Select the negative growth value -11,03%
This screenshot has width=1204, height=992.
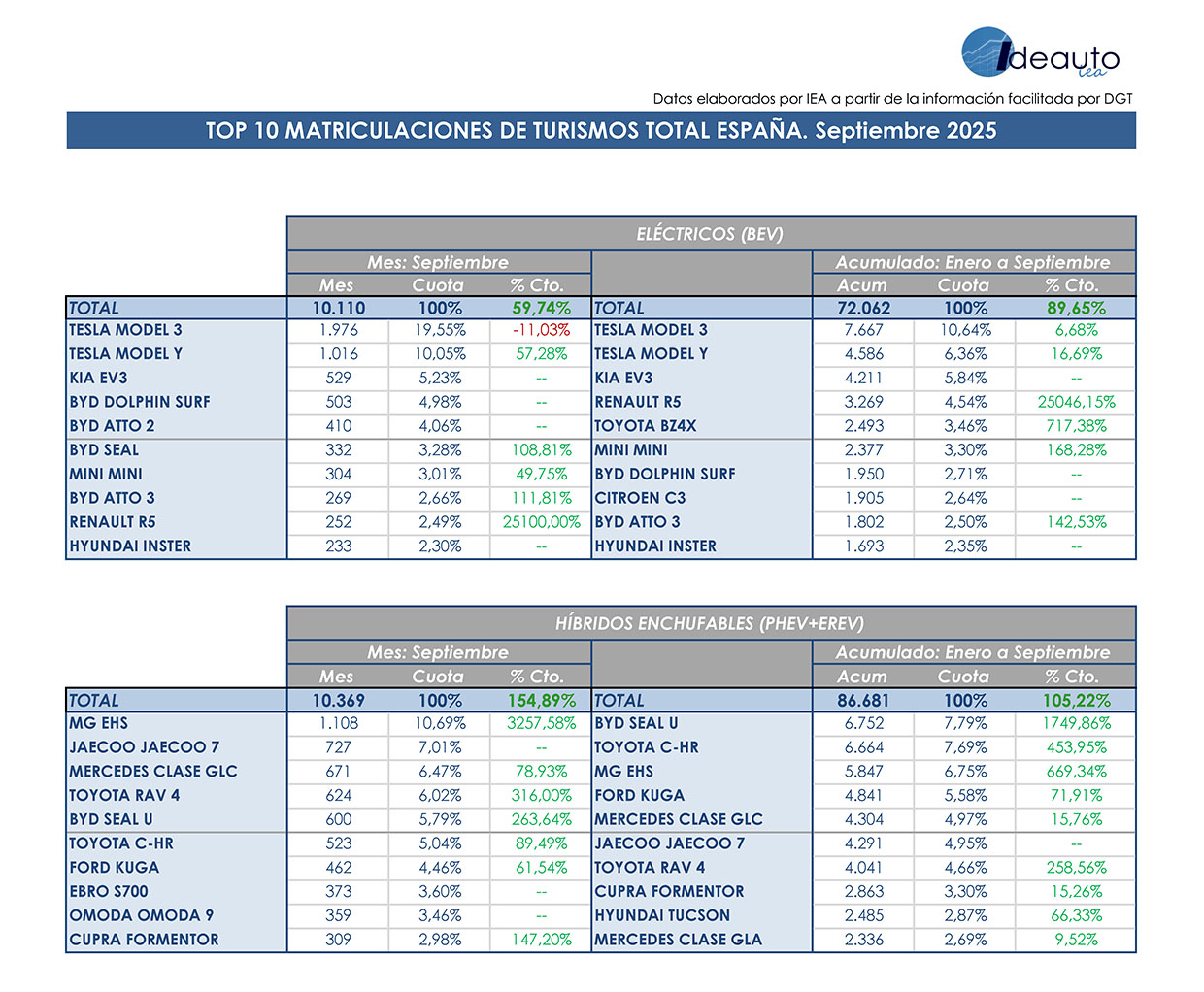tap(541, 330)
